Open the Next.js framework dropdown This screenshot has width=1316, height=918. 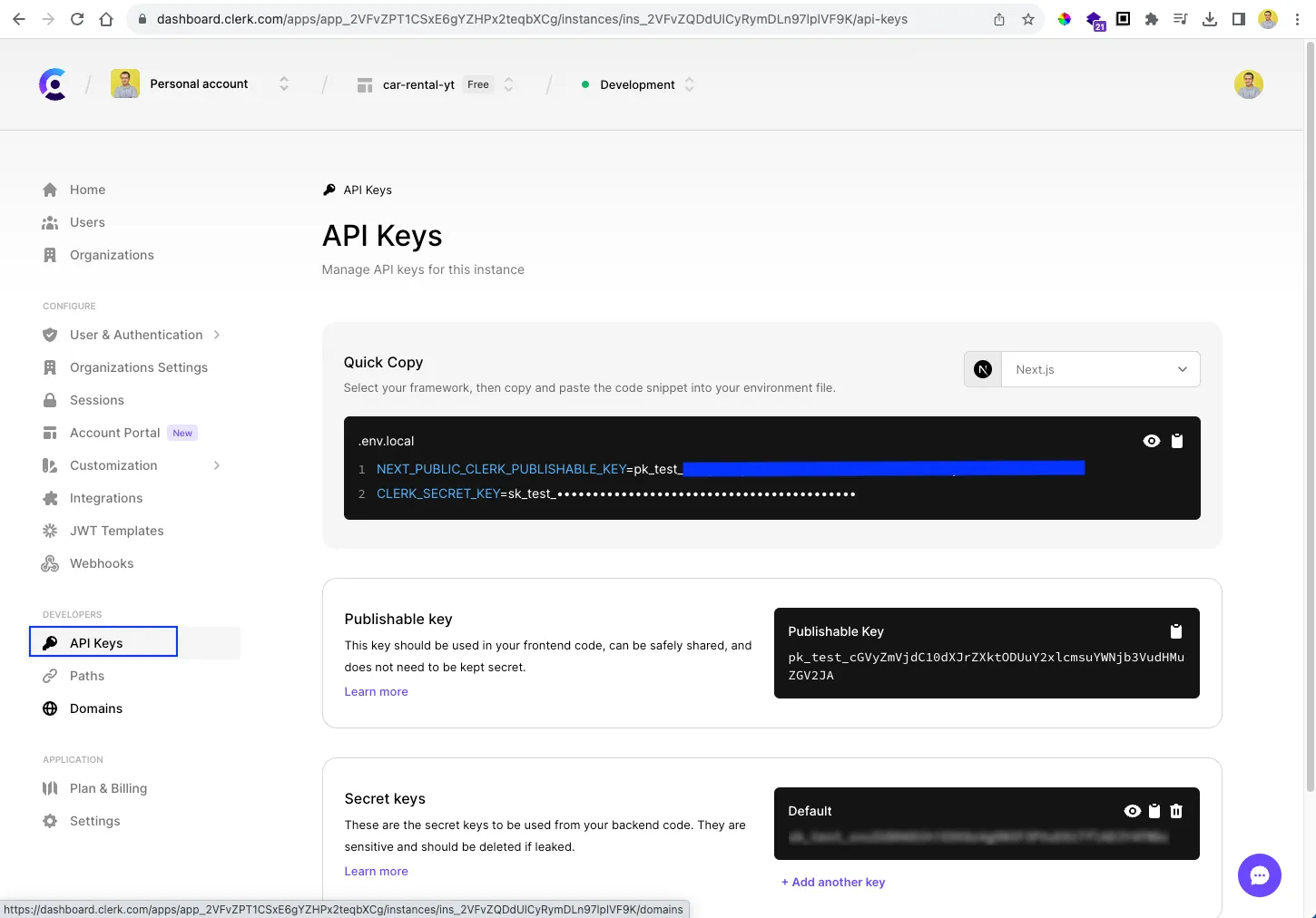click(1082, 369)
